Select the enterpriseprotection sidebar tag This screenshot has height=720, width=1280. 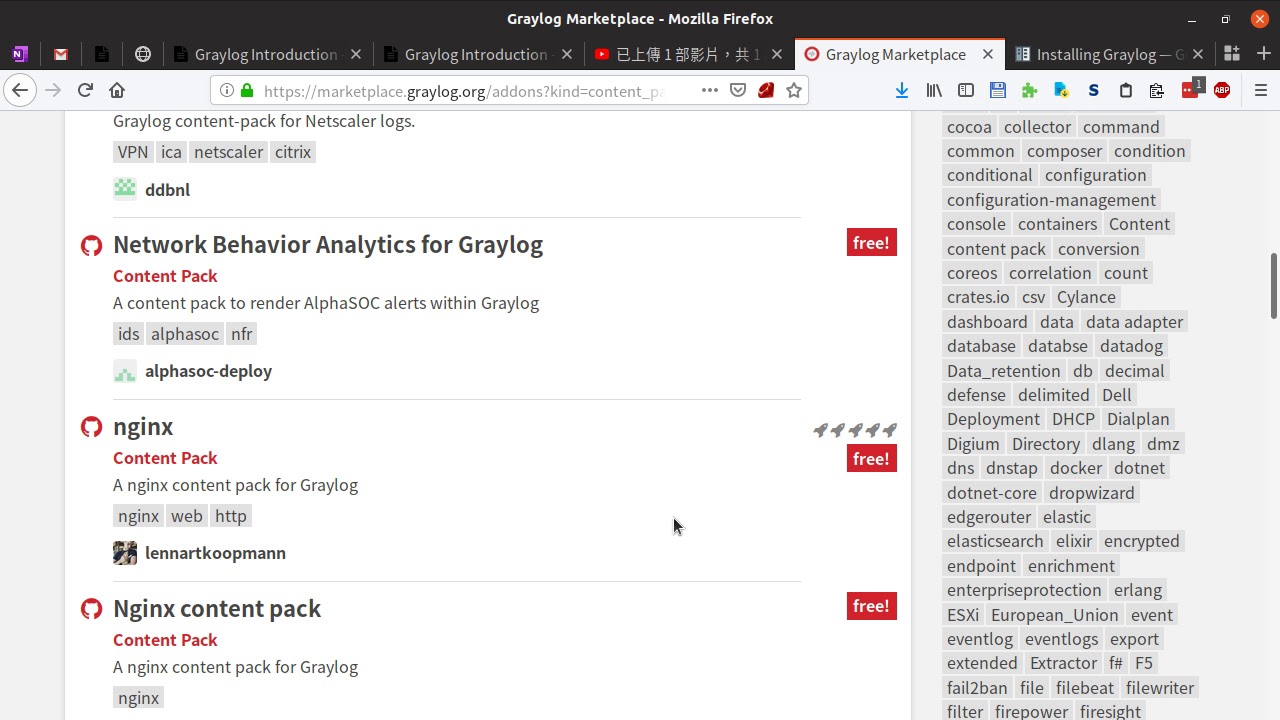(1024, 590)
